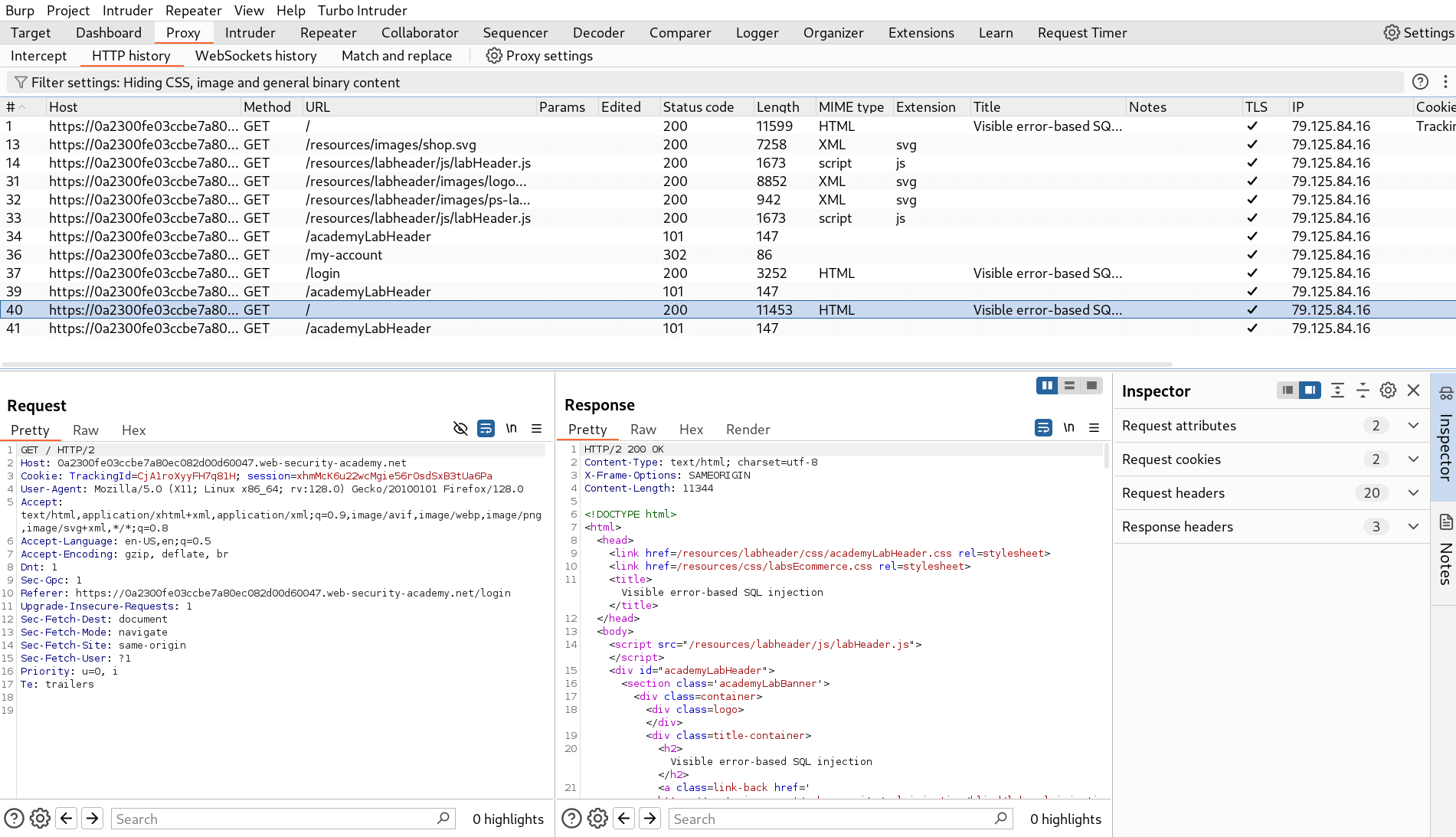
Task: Open the Burp menu
Action: tap(20, 10)
